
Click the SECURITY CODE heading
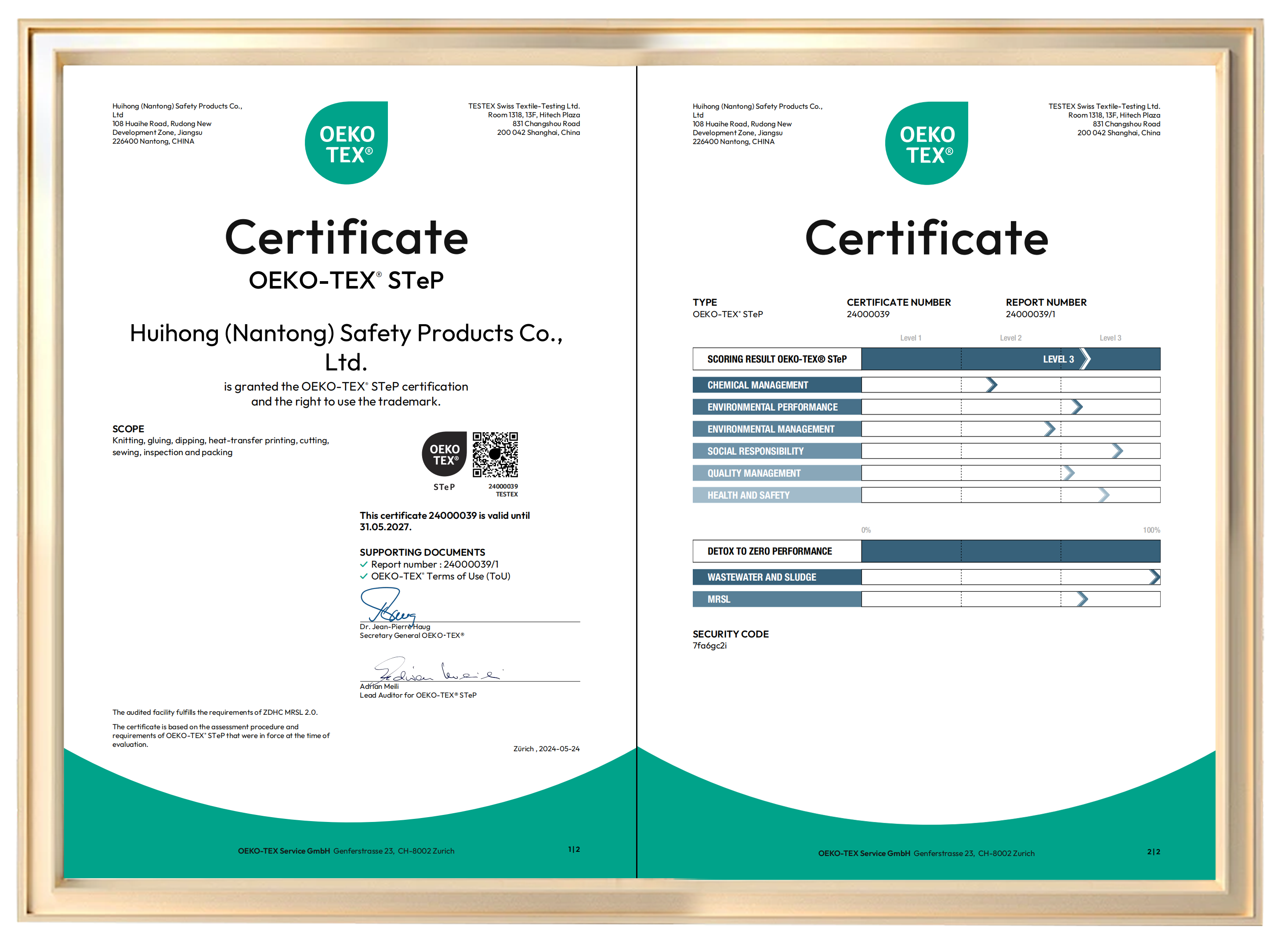coord(730,634)
